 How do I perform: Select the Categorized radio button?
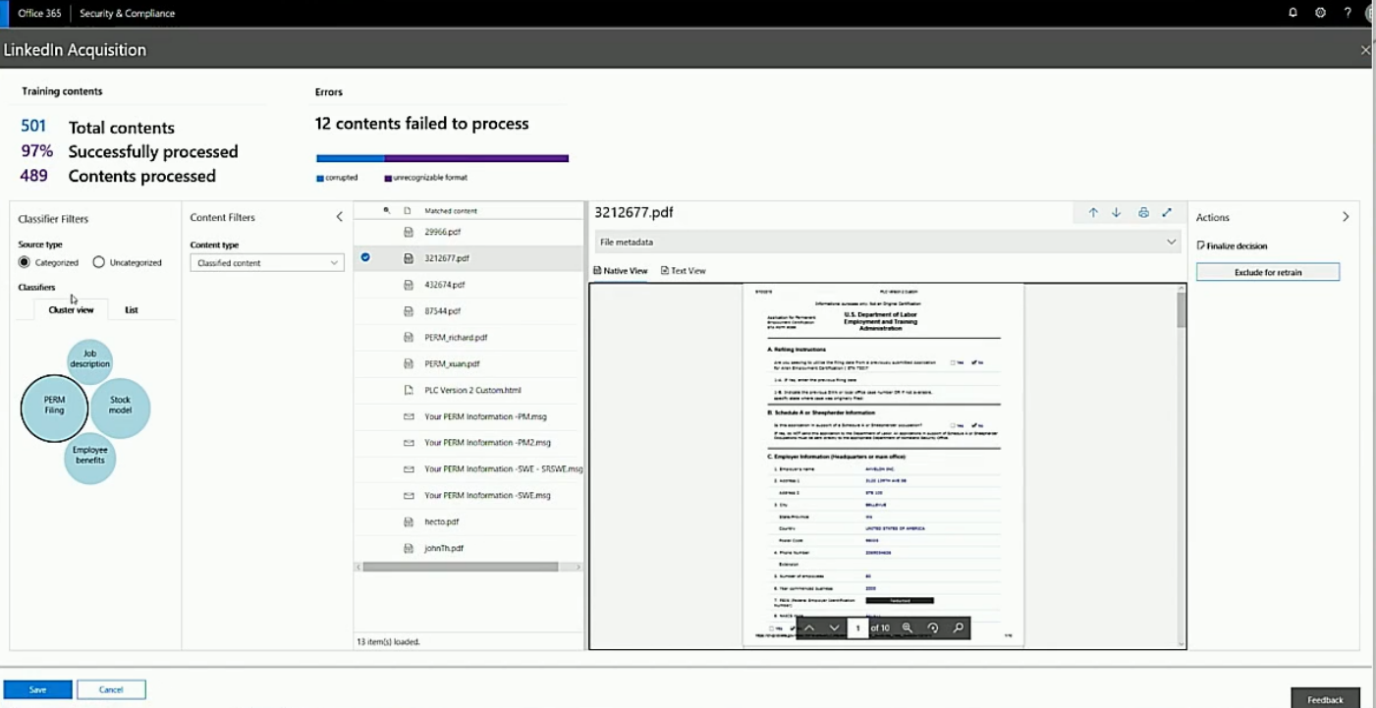24,262
